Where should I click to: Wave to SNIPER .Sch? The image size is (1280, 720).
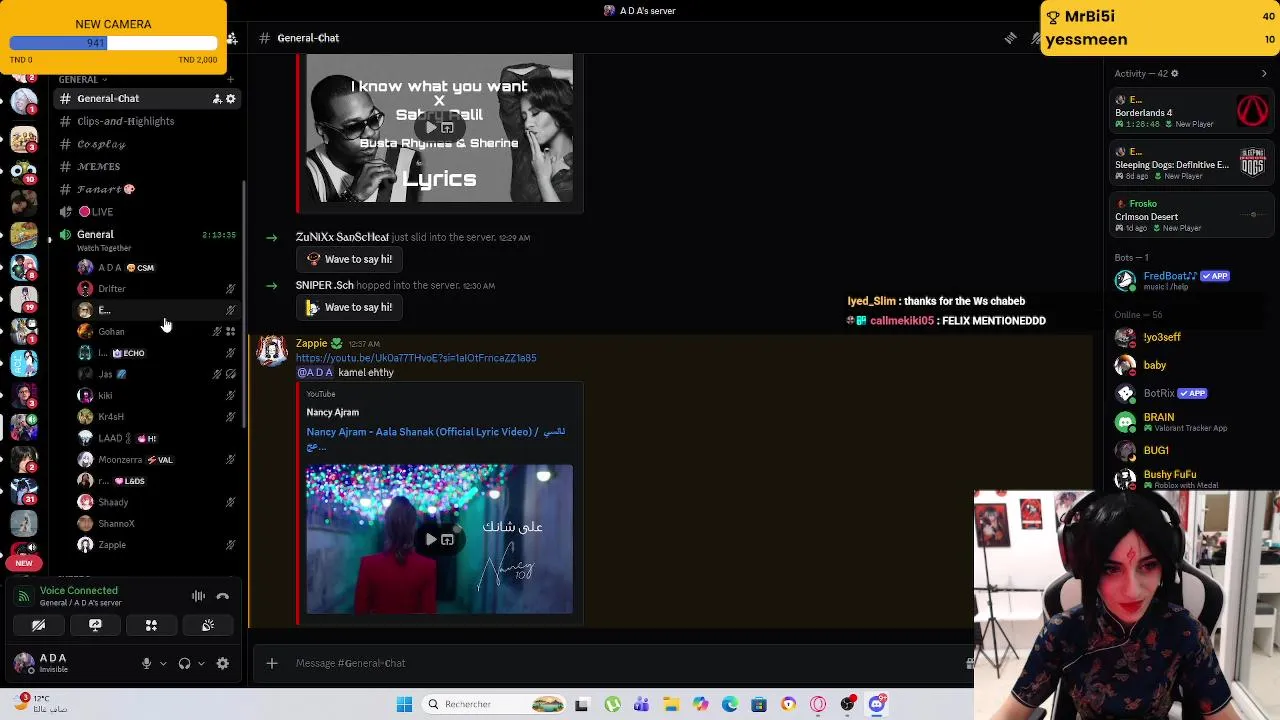click(349, 307)
